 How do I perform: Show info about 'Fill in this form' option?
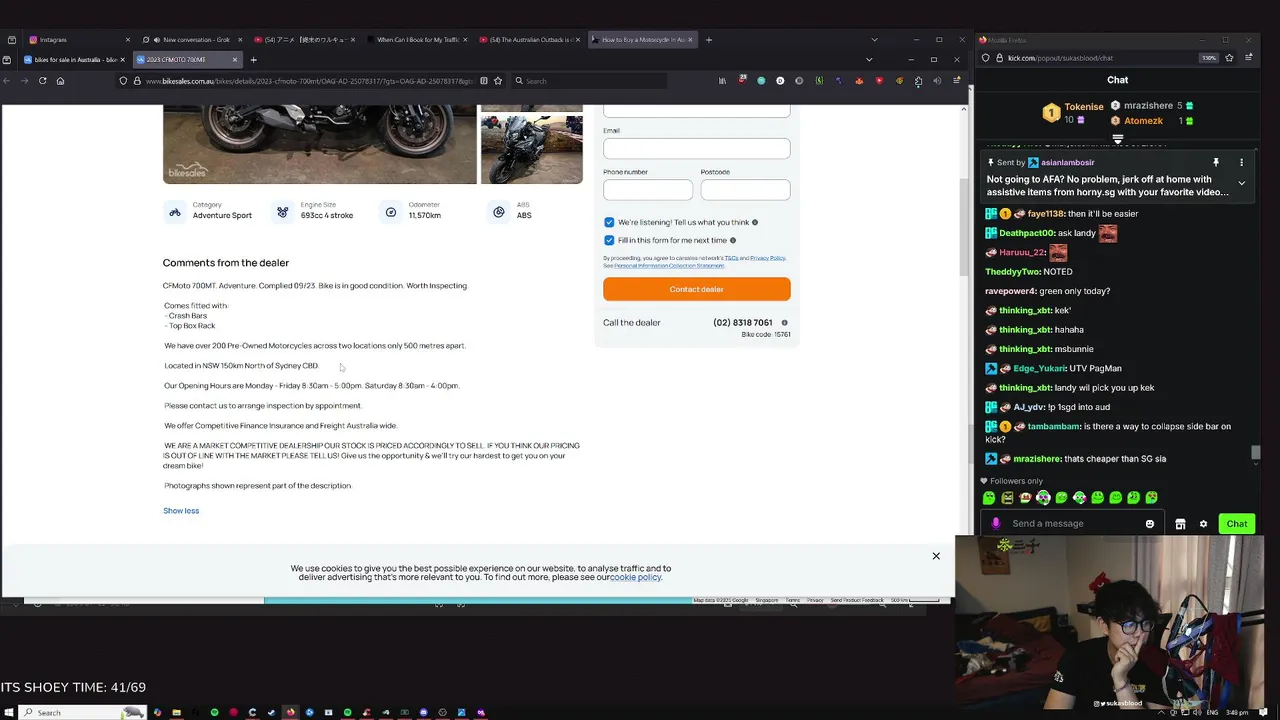click(x=733, y=241)
